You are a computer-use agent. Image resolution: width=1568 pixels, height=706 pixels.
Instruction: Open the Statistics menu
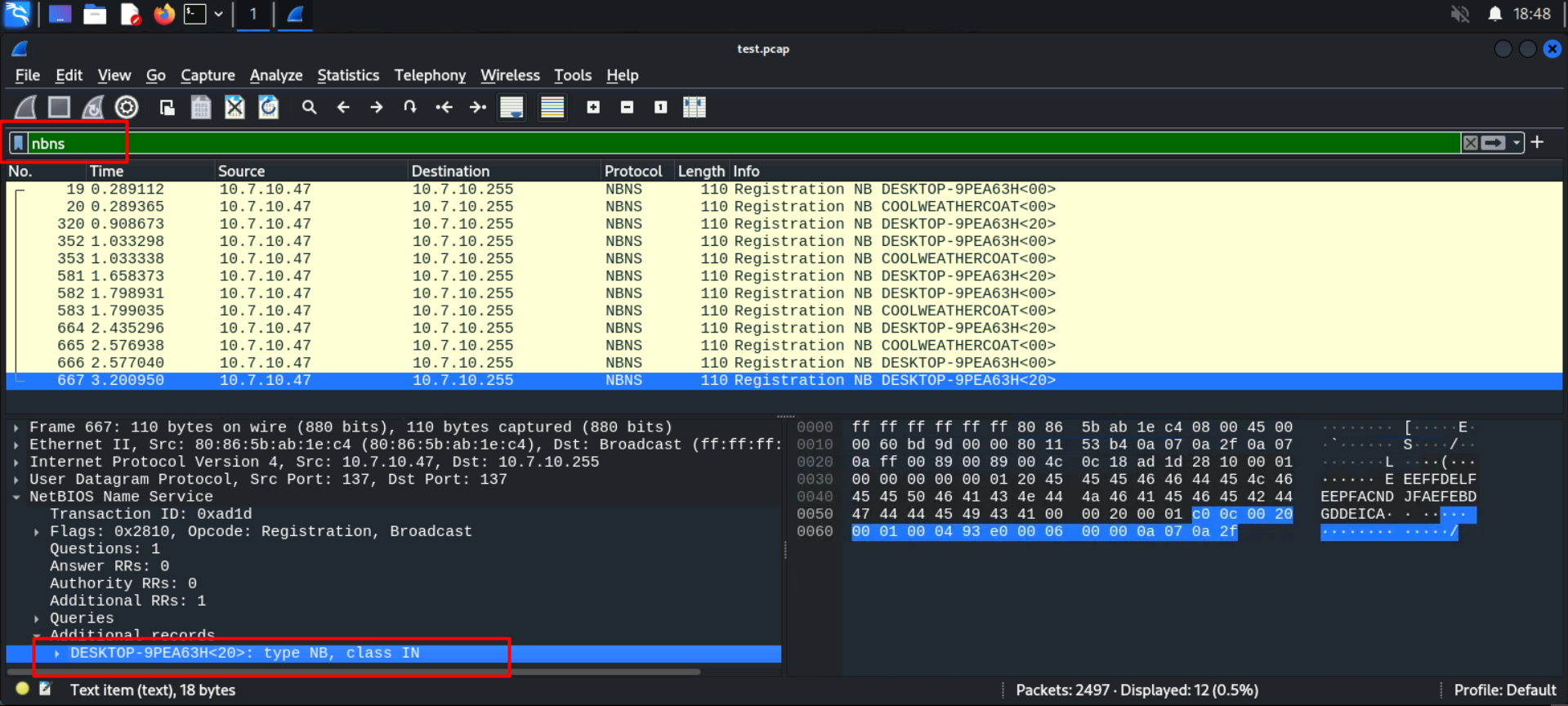click(x=348, y=75)
